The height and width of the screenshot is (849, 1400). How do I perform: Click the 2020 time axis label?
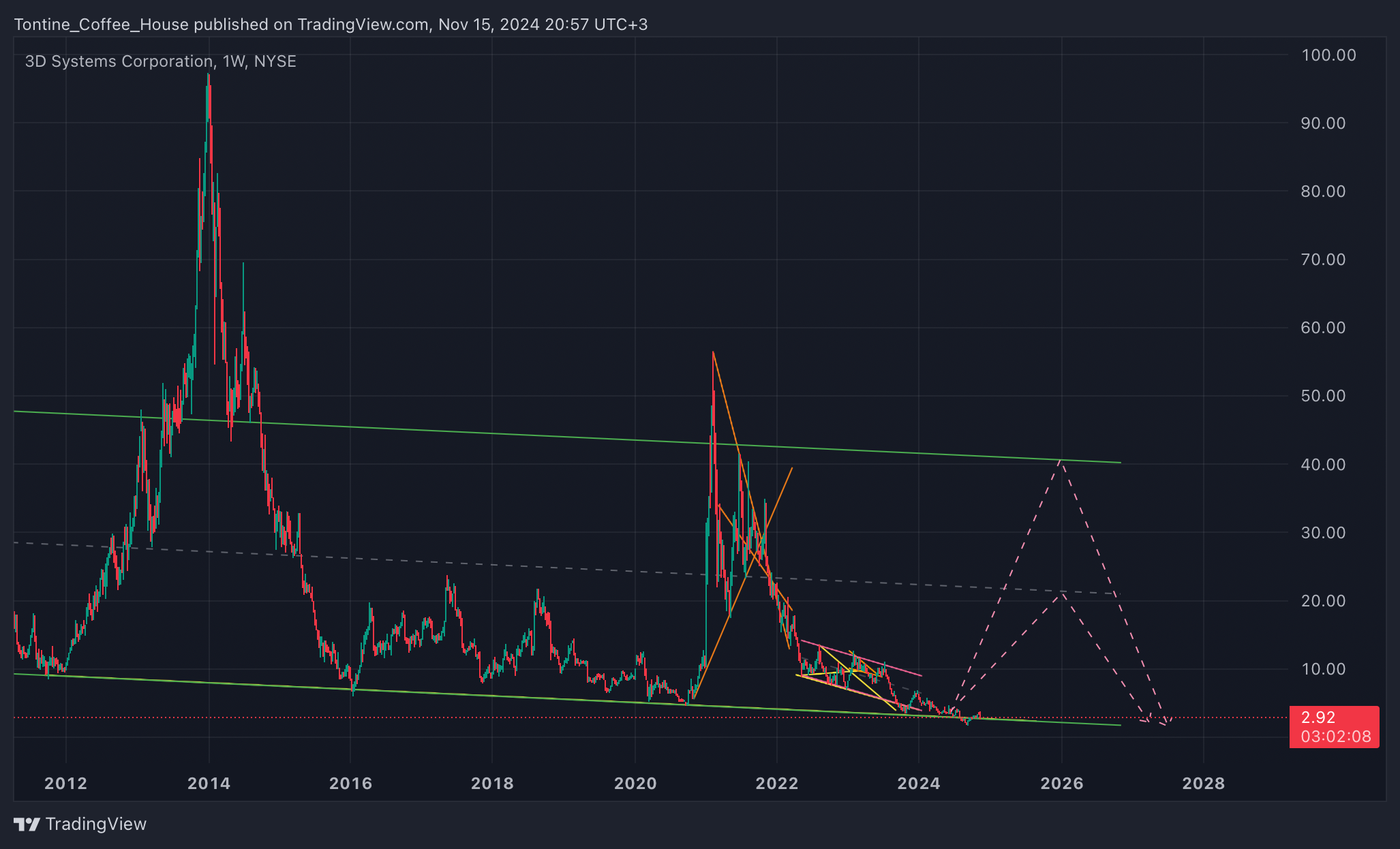pos(635,784)
